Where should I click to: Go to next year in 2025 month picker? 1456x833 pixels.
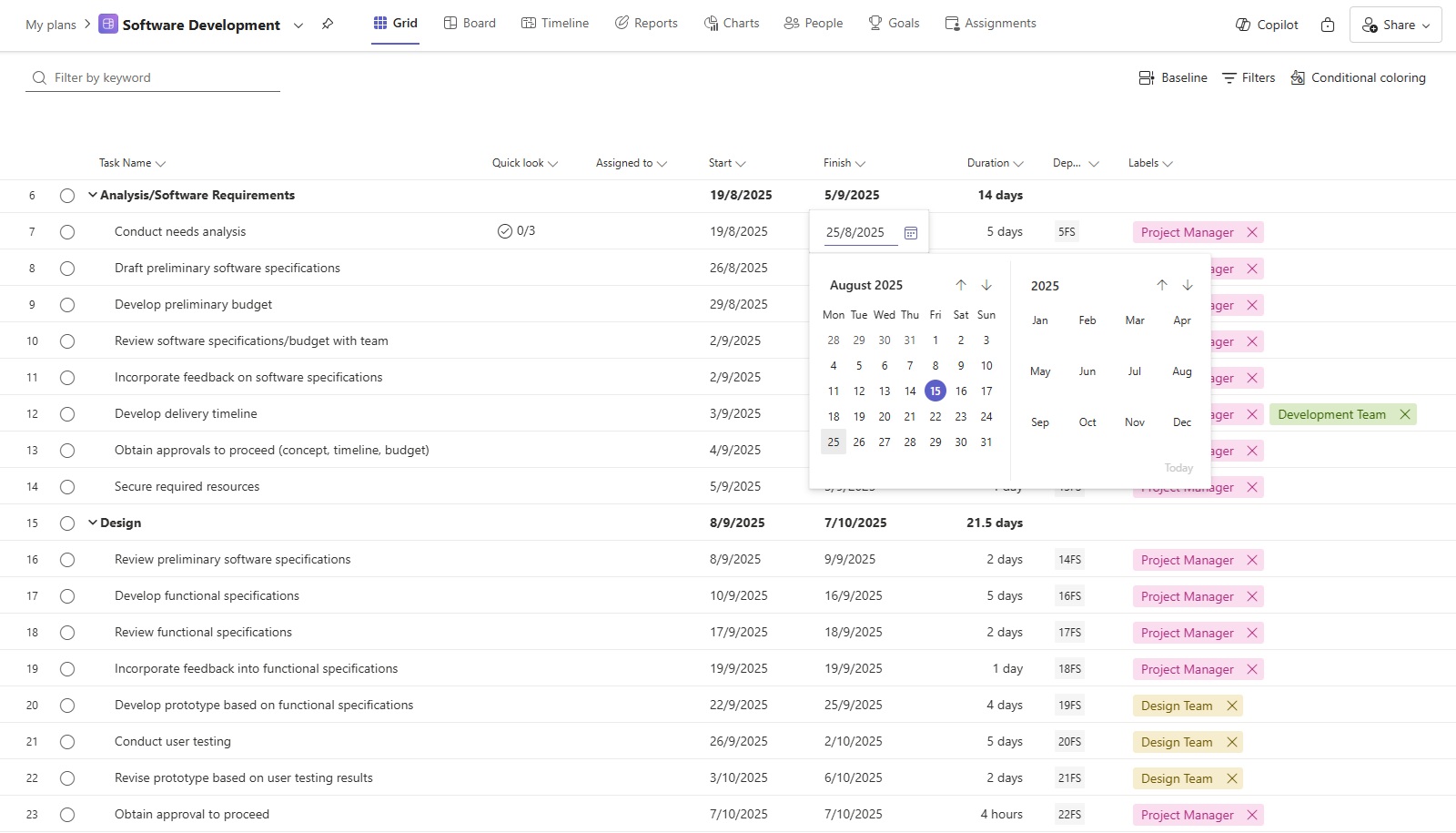(1188, 286)
